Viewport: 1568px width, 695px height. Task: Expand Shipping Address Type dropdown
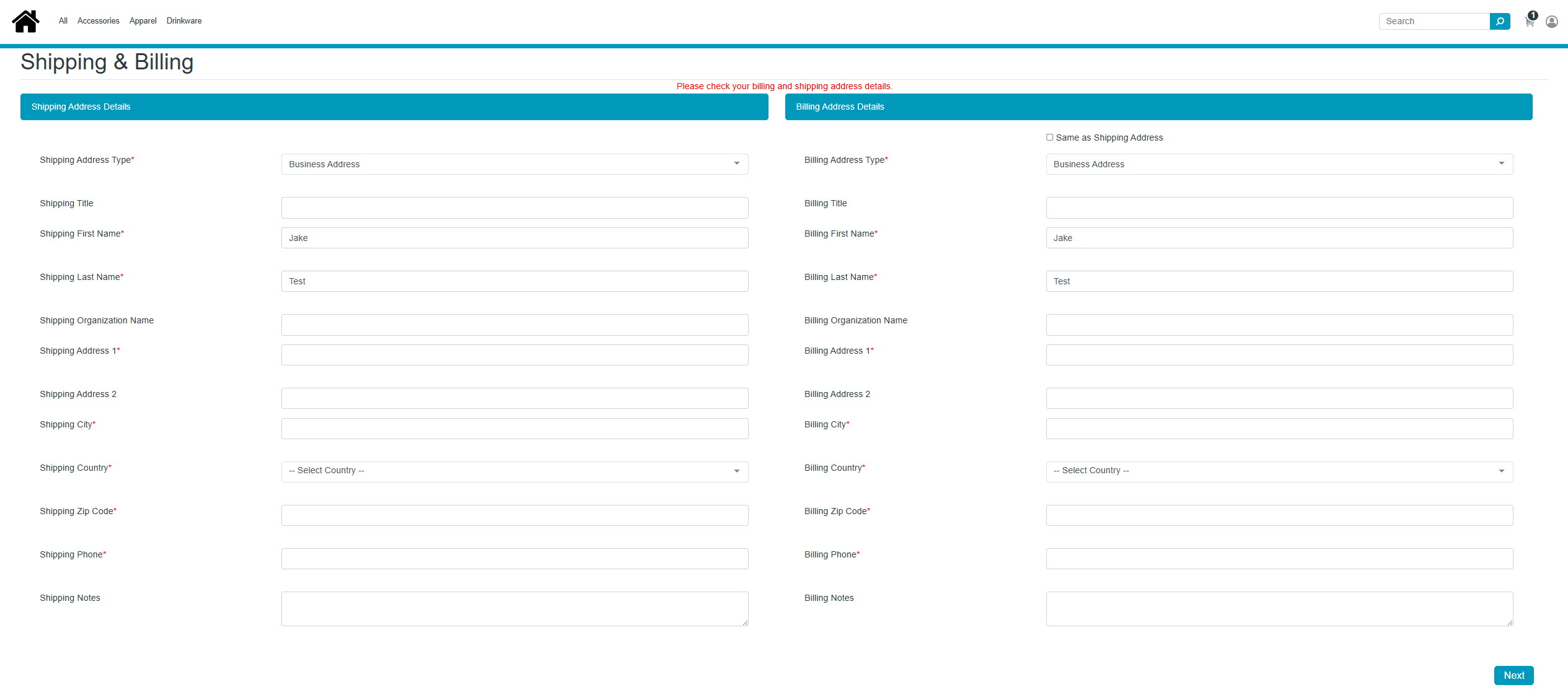[514, 164]
